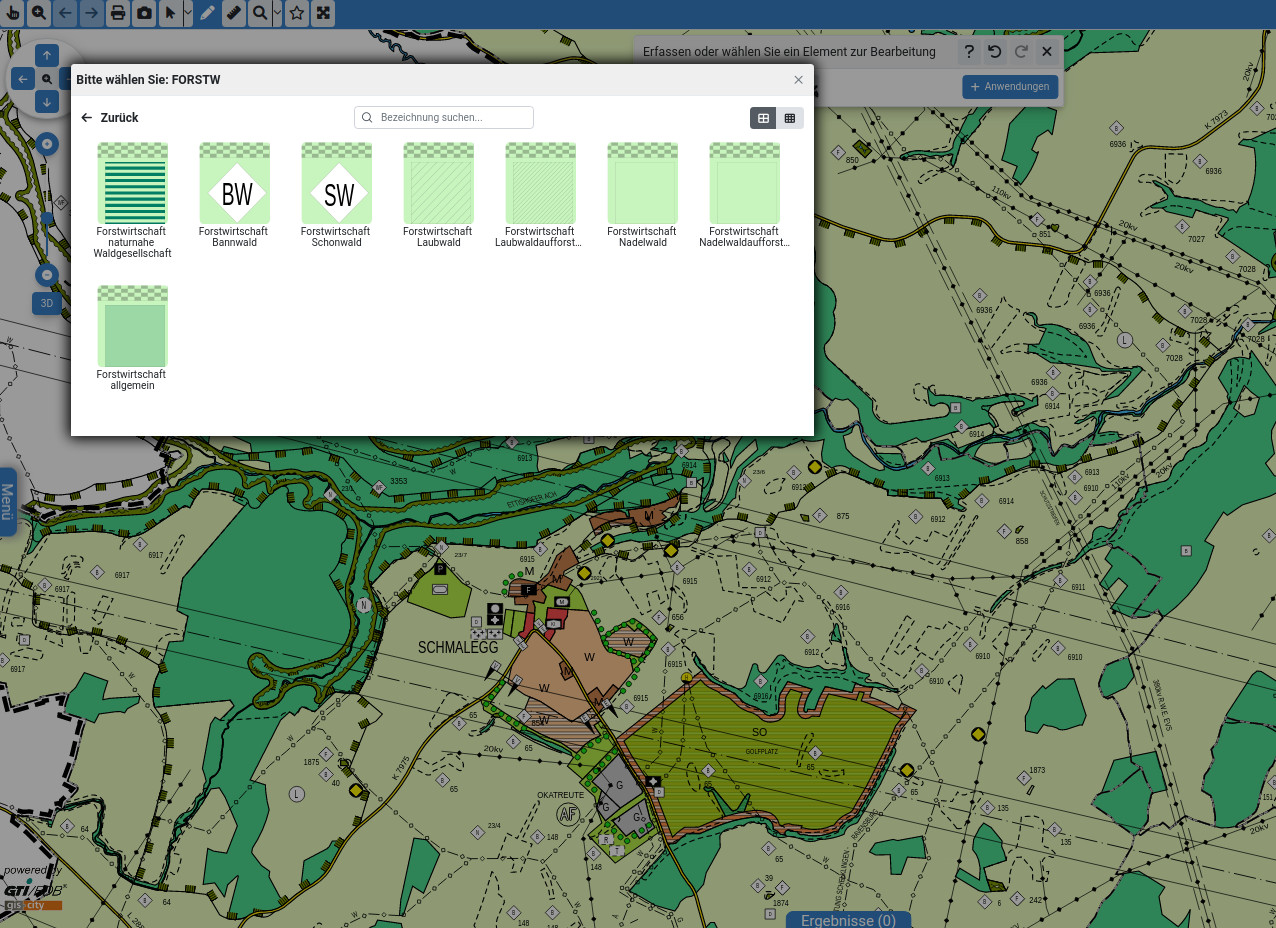Select the print tool in toolbar
The height and width of the screenshot is (928, 1276).
(118, 13)
